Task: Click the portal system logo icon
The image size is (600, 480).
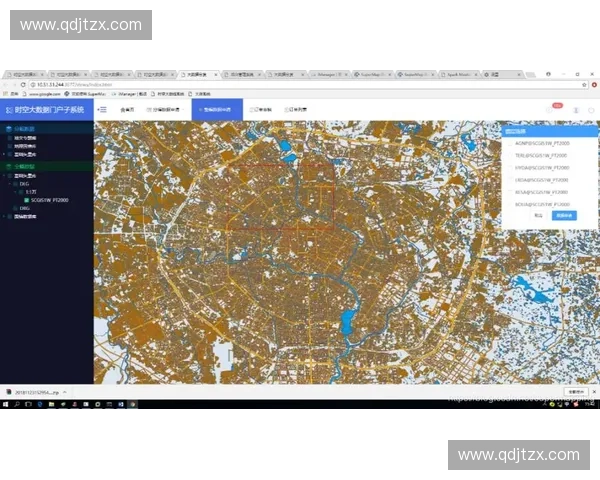Action: (8, 110)
